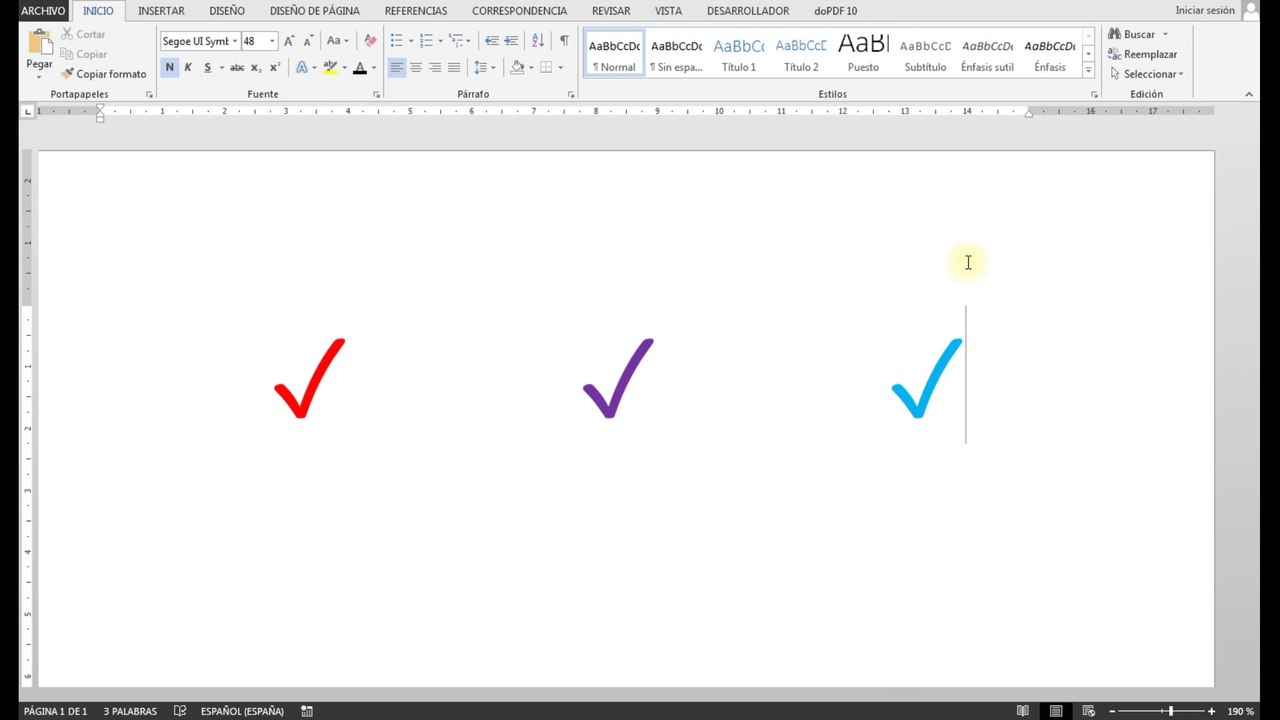Toggle bold N formatting
The height and width of the screenshot is (720, 1280).
coord(169,67)
